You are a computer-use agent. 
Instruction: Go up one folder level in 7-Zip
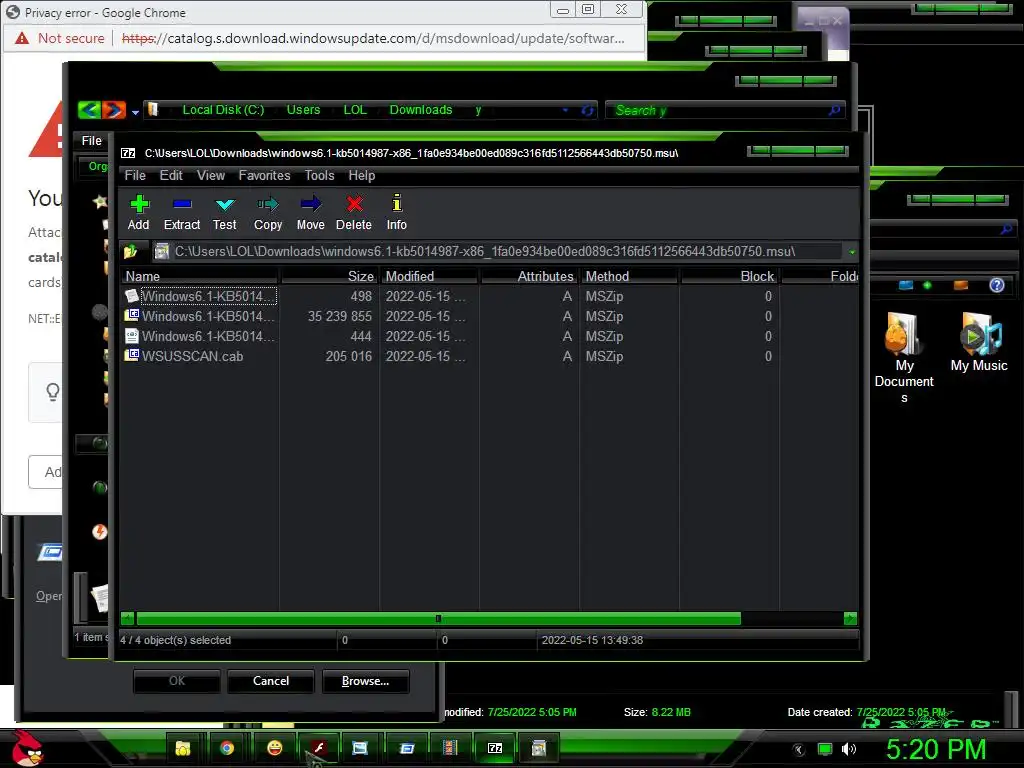click(x=131, y=251)
